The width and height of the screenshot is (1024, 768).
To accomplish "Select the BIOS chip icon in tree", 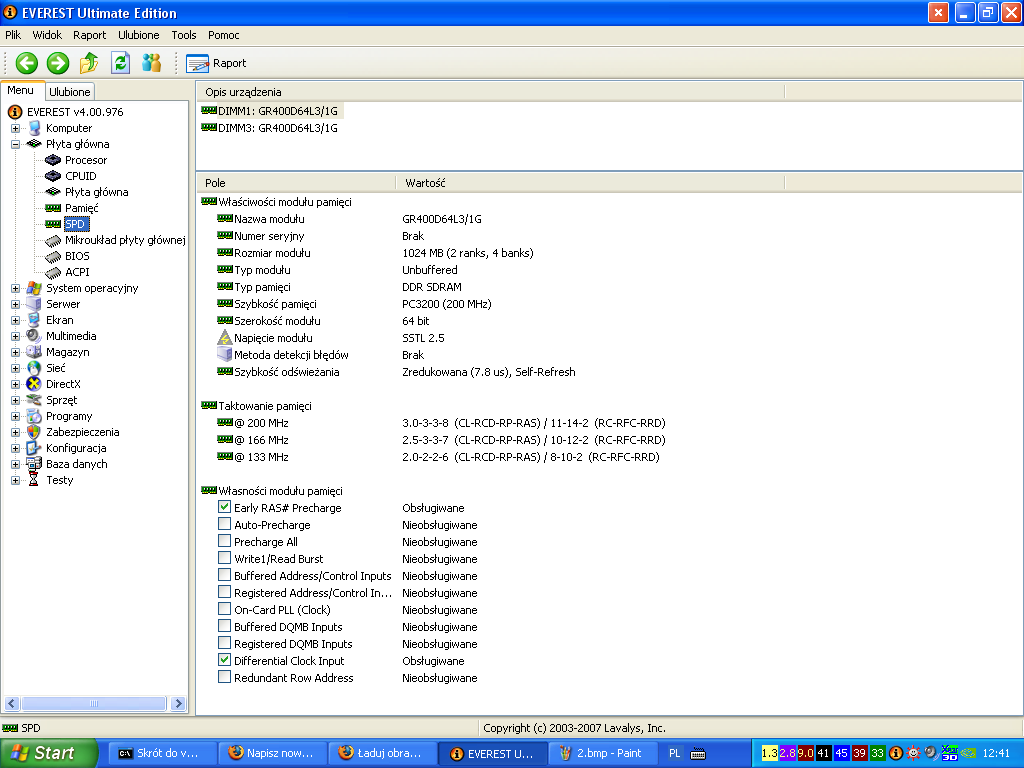I will point(53,256).
